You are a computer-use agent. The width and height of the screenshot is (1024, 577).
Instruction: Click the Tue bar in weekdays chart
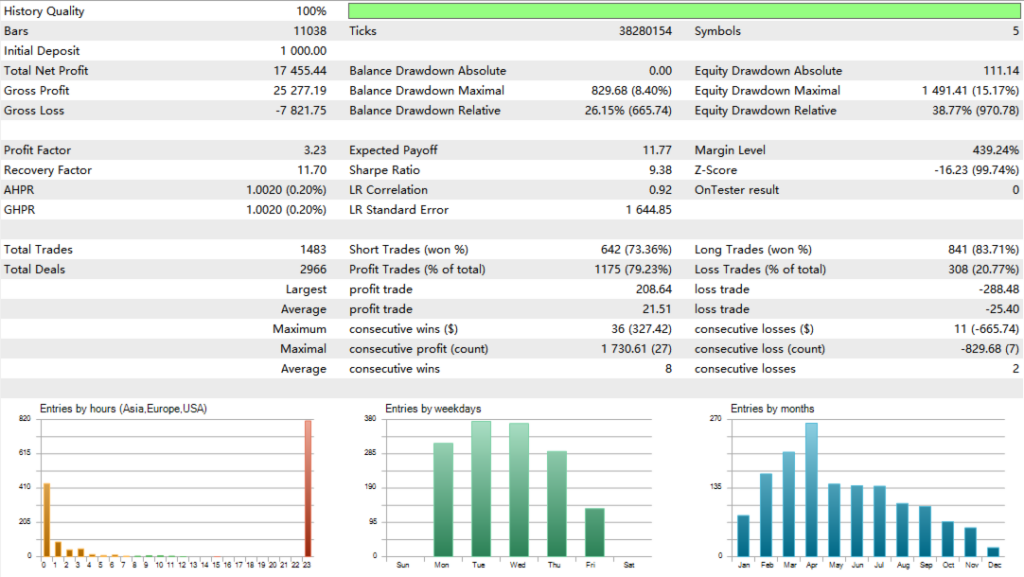[481, 489]
